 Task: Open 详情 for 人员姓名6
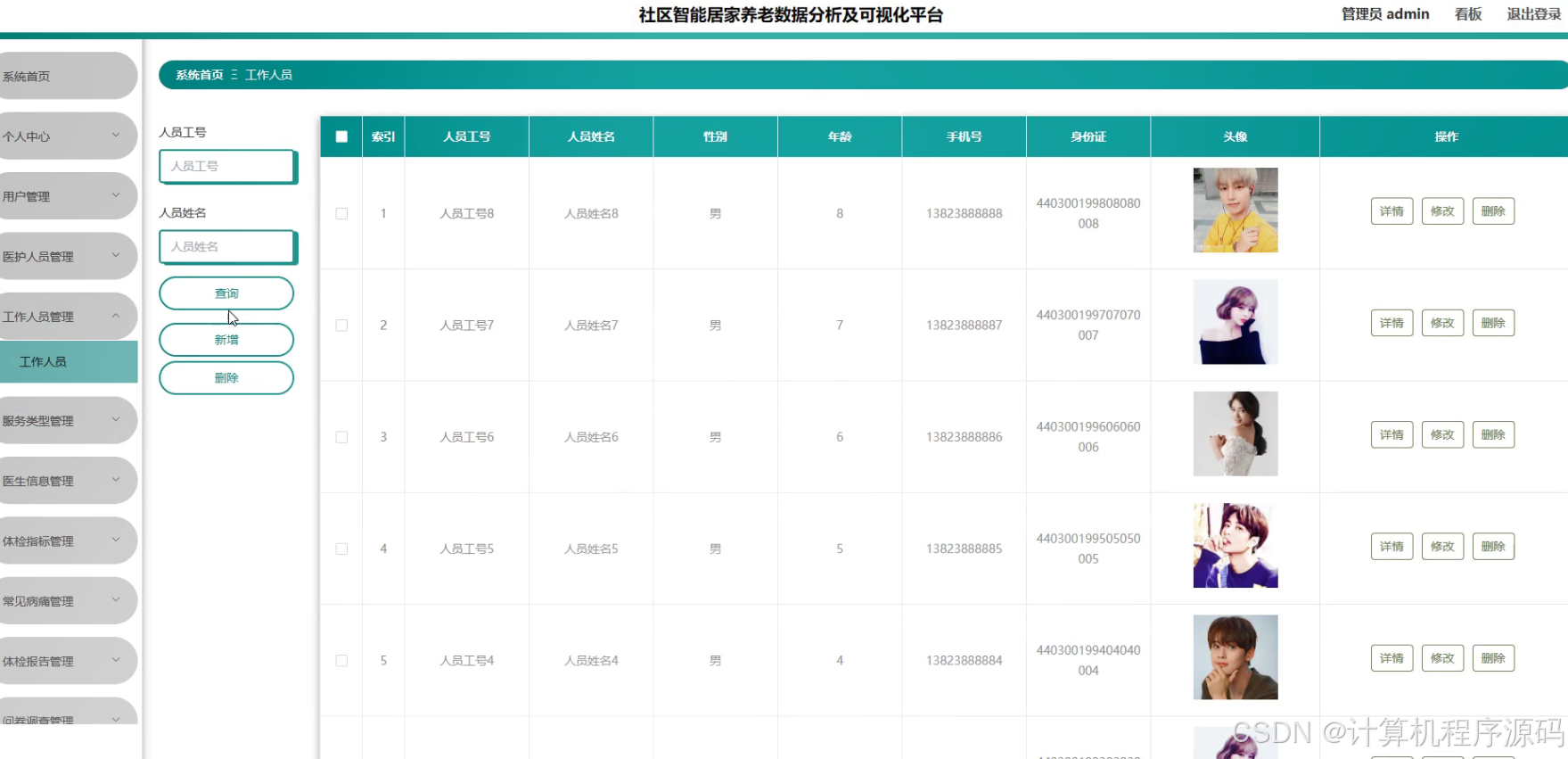coord(1391,434)
